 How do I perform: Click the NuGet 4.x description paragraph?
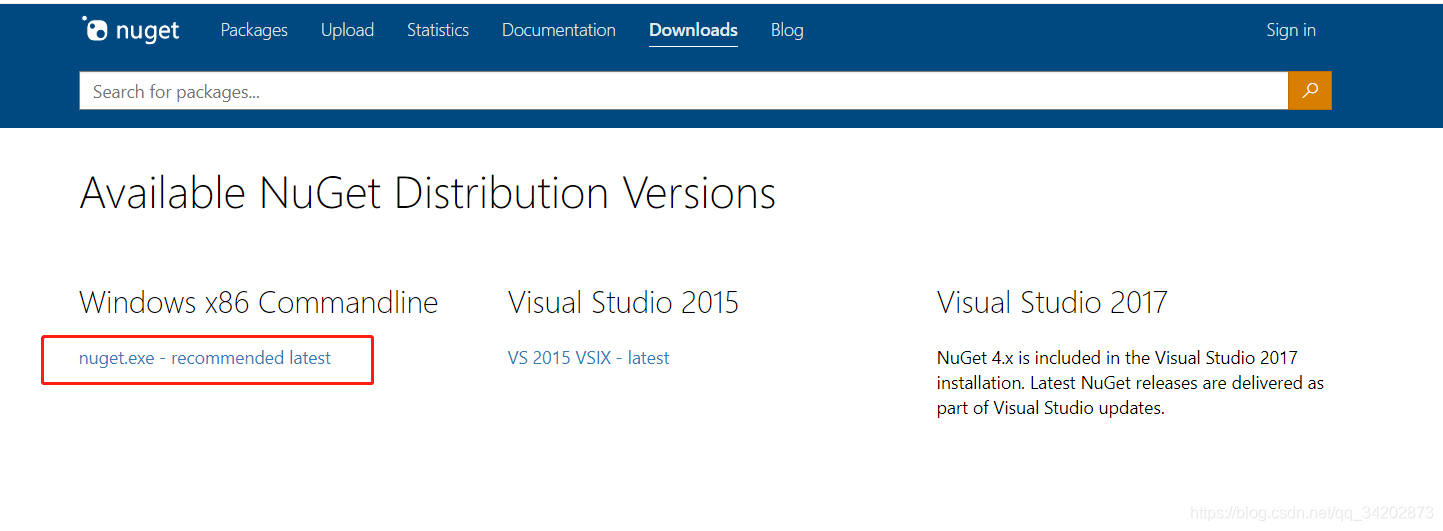(1130, 383)
